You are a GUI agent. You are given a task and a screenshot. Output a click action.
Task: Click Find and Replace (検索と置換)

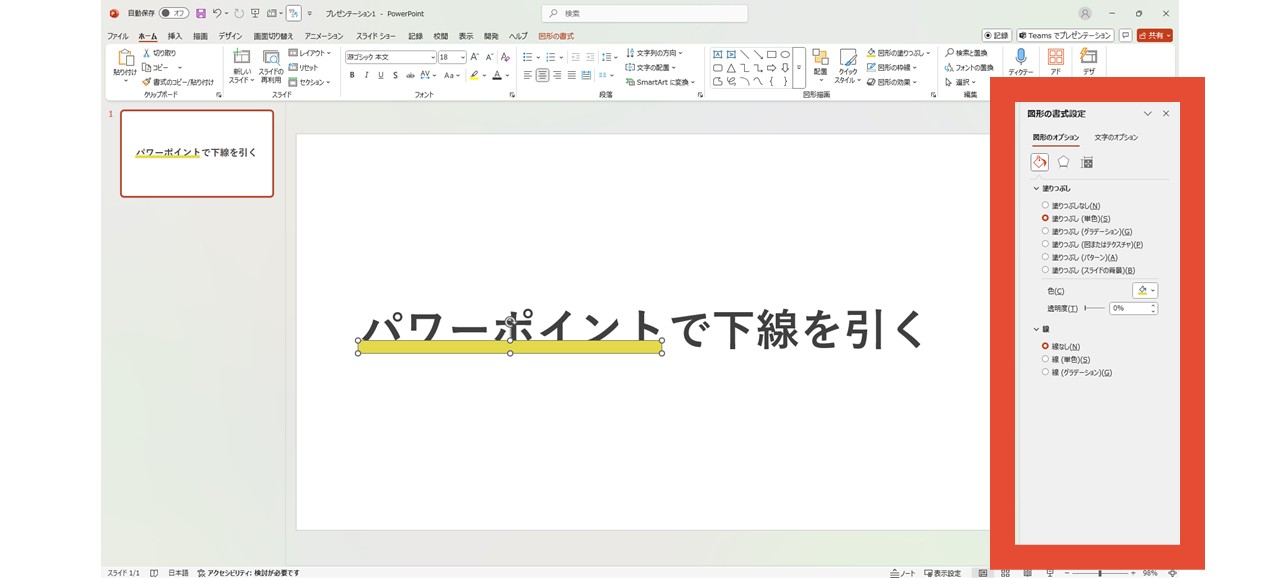point(966,53)
